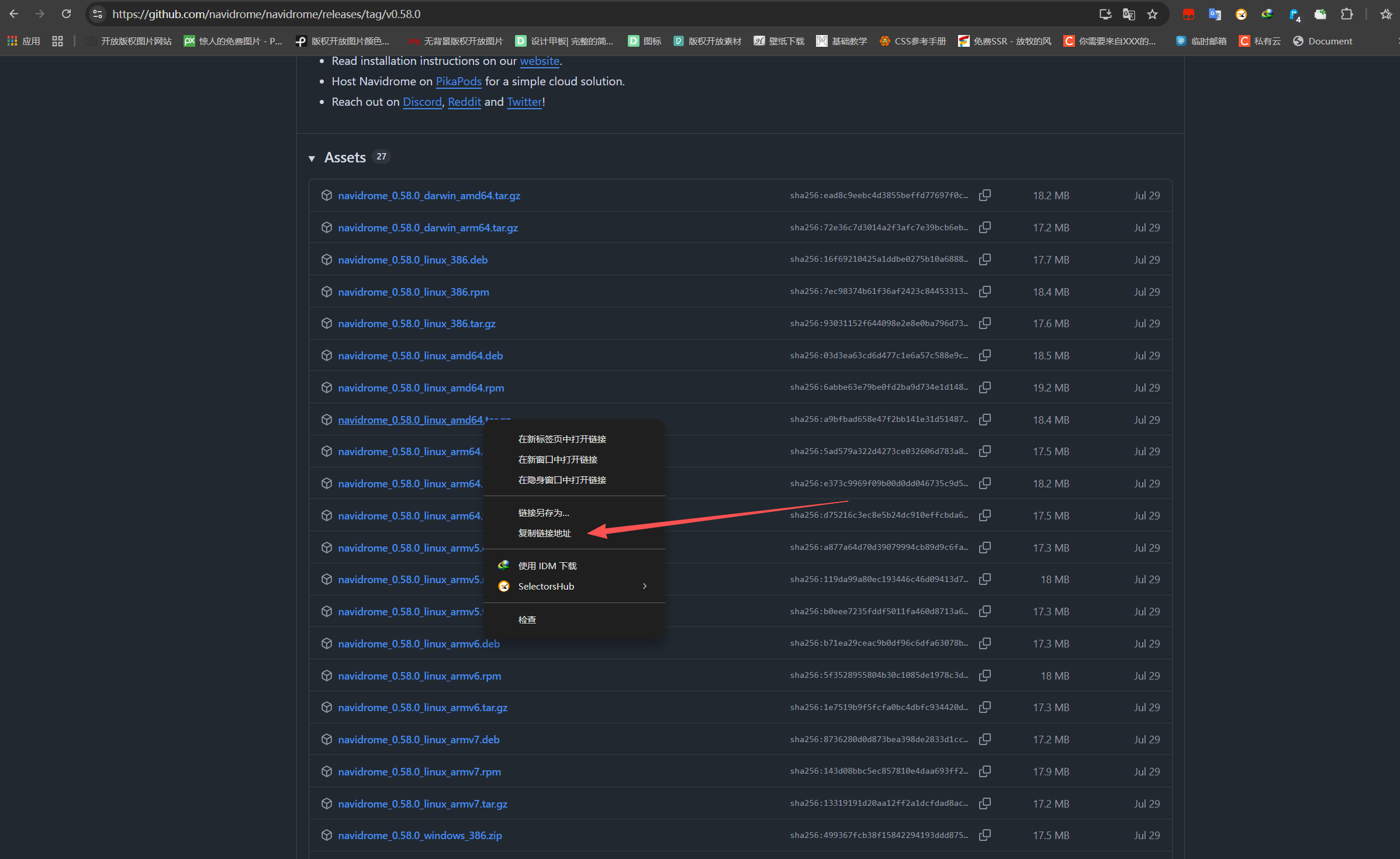Download navidrome_0.58.0_linux_armv7.tar.gz
1400x859 pixels.
pyautogui.click(x=422, y=803)
